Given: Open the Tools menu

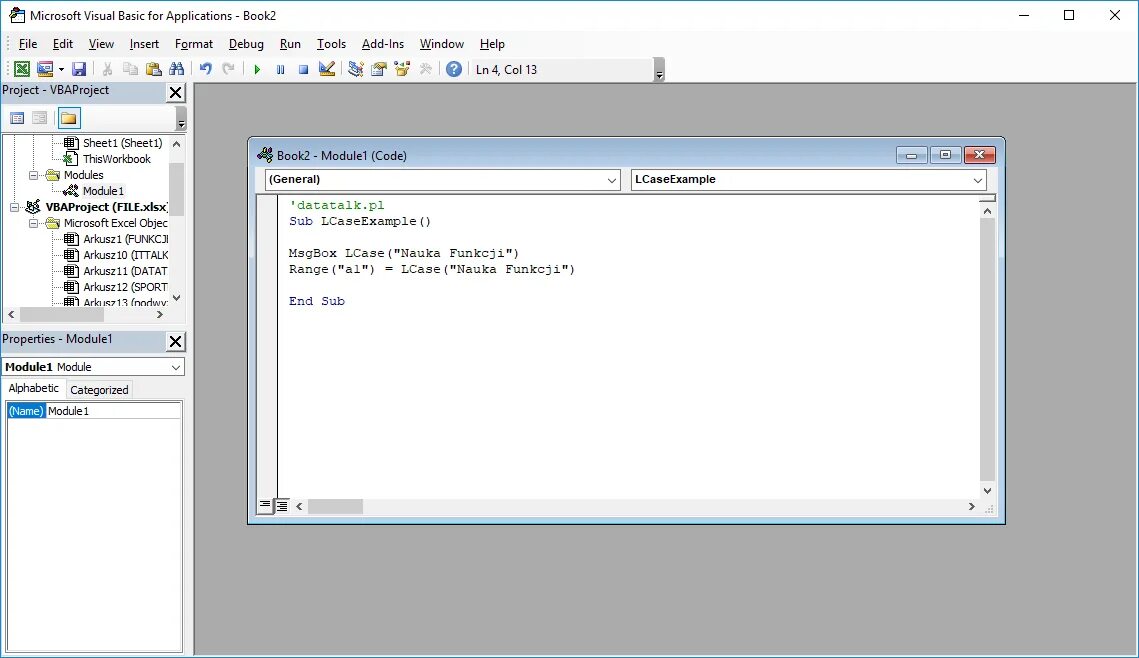Looking at the screenshot, I should (x=331, y=44).
